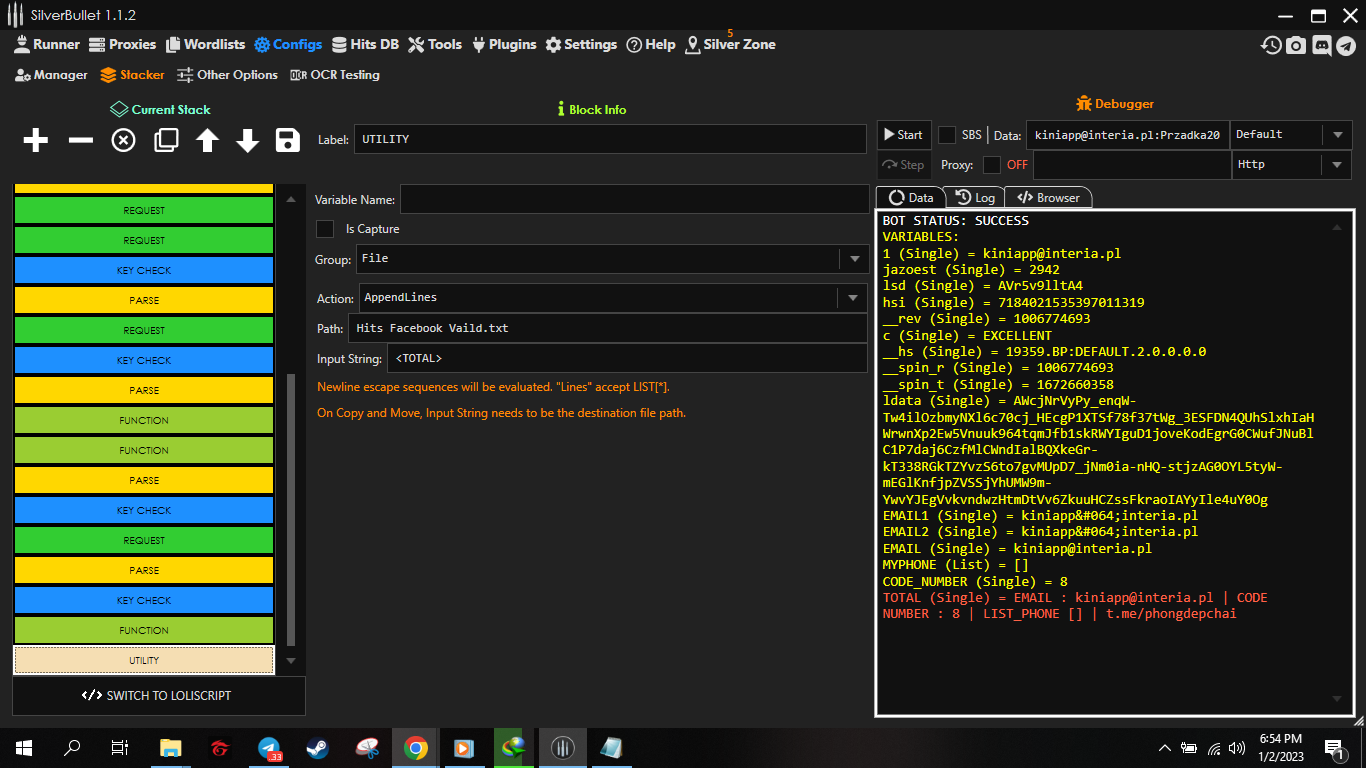Select the UTILITY block in stack
Screen dimensions: 1366x768
click(x=144, y=660)
